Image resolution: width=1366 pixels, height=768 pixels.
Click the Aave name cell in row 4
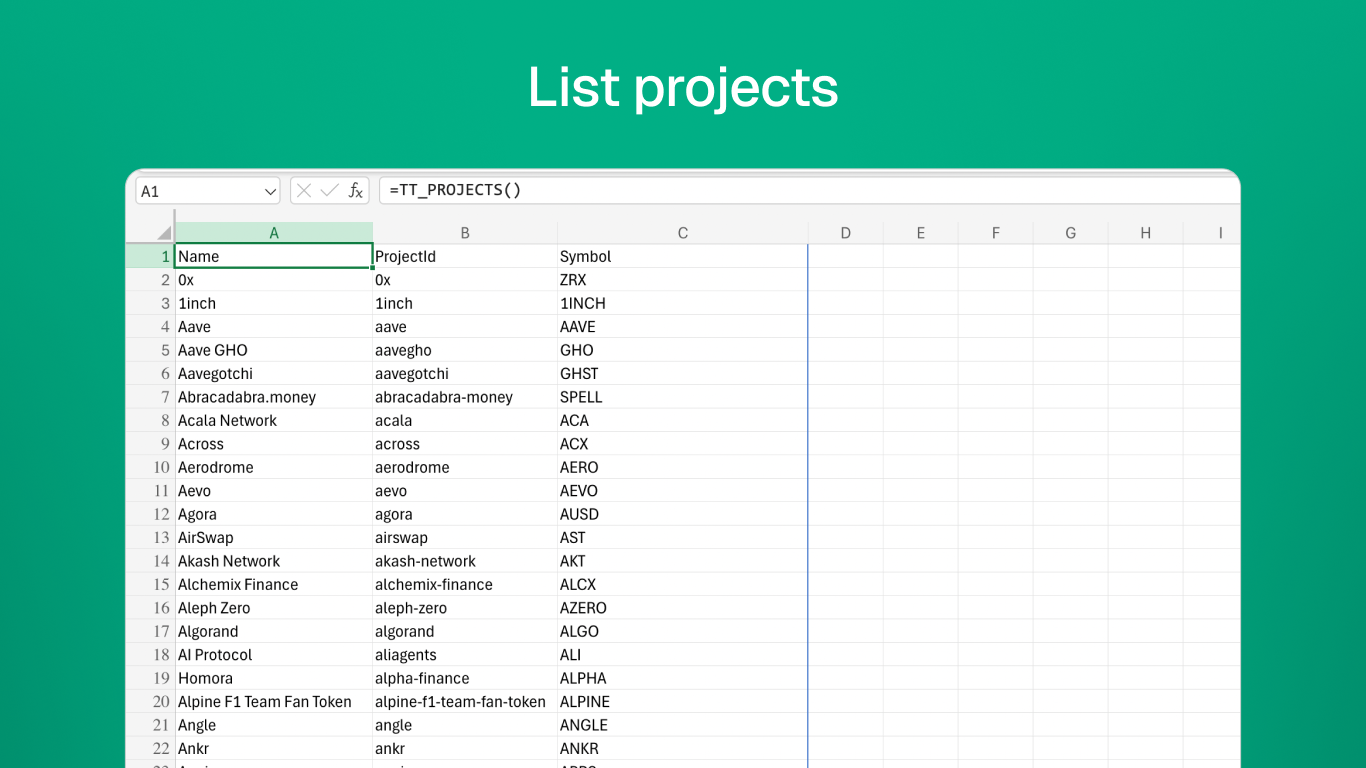tap(274, 327)
